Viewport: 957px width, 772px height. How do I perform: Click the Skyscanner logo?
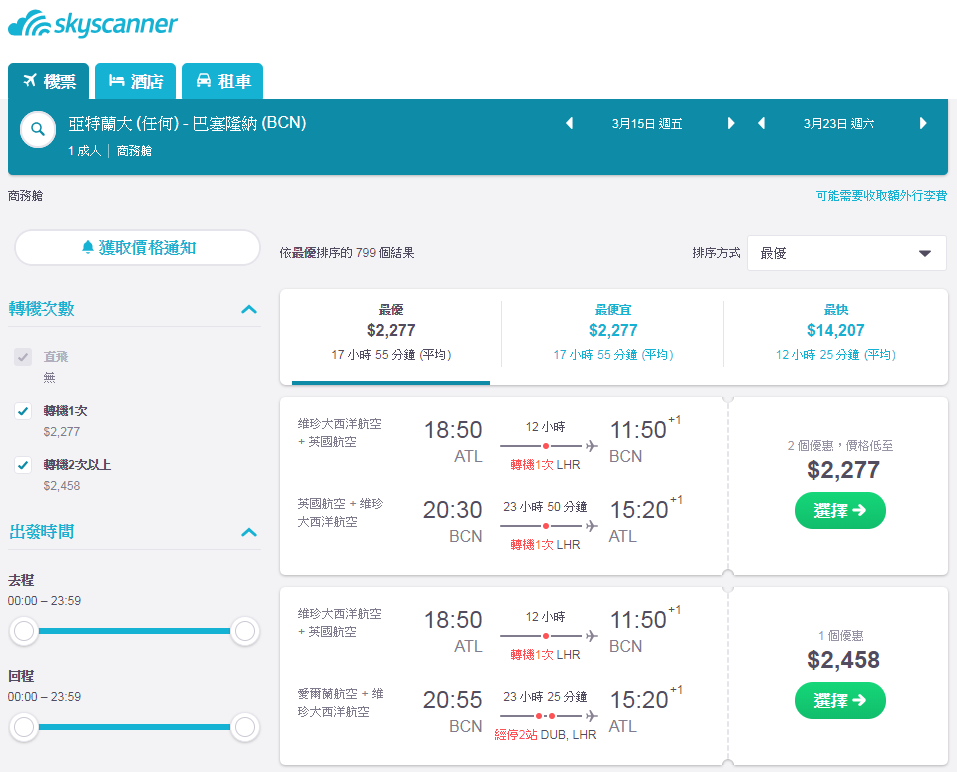coord(93,24)
